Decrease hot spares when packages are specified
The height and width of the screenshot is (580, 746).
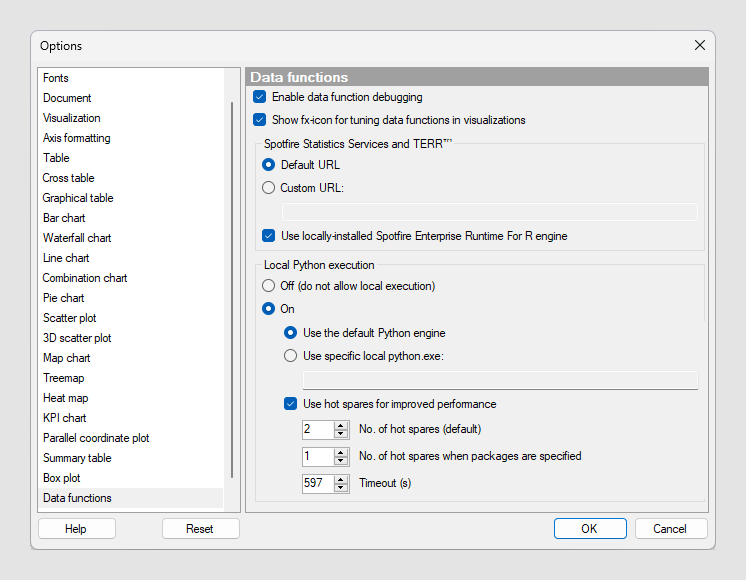point(341,461)
